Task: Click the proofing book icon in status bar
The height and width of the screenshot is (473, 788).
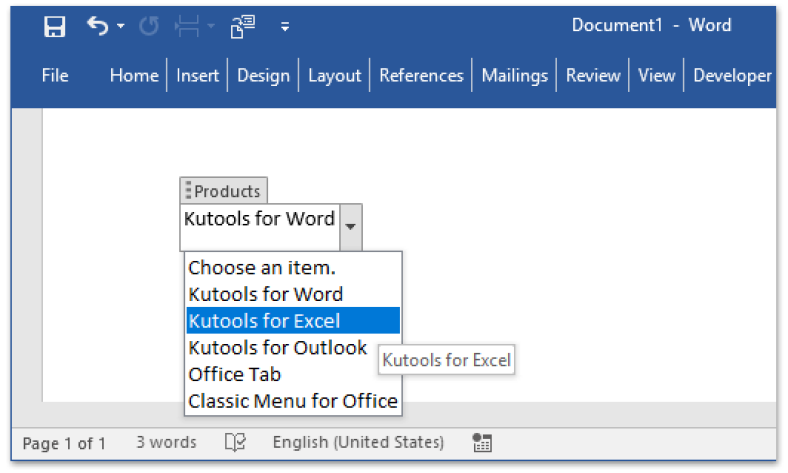Action: (235, 443)
